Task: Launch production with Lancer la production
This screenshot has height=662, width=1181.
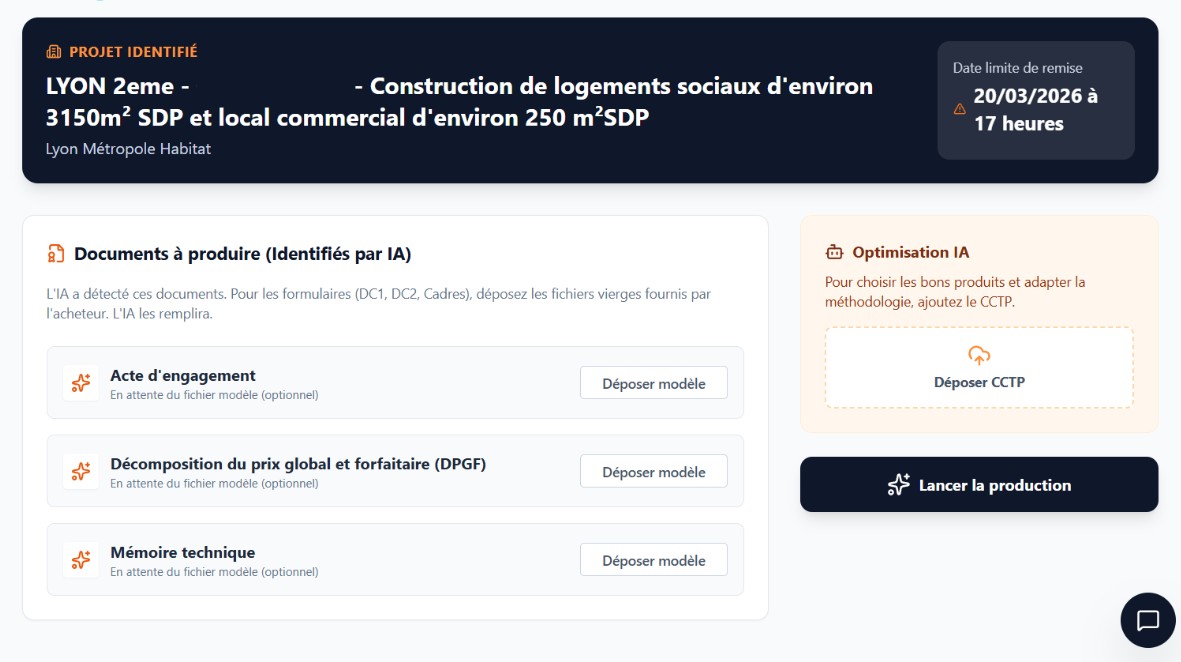Action: (x=979, y=484)
